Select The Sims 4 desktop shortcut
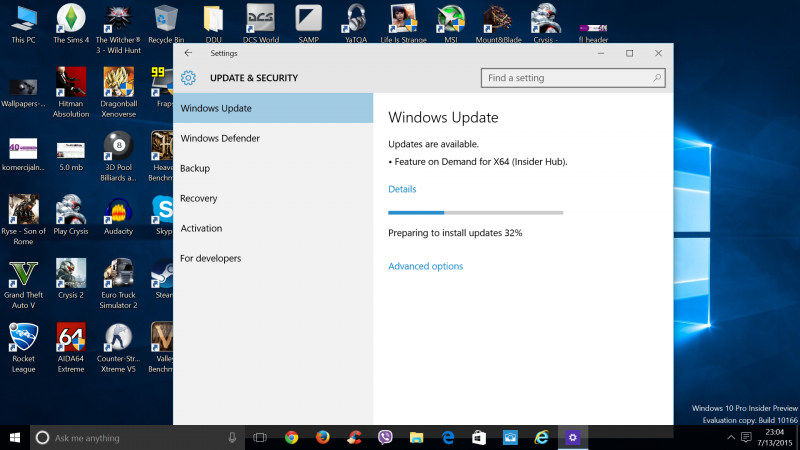 [71, 23]
